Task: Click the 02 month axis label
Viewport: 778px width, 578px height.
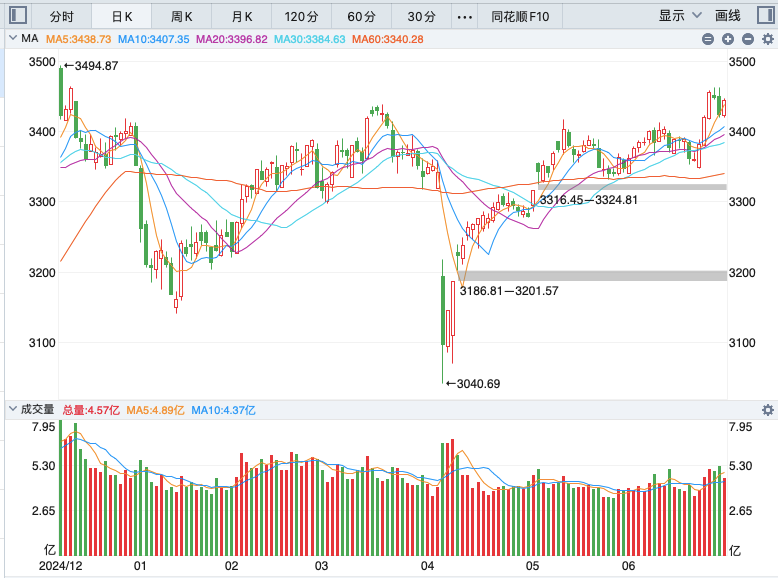Action: pyautogui.click(x=231, y=566)
